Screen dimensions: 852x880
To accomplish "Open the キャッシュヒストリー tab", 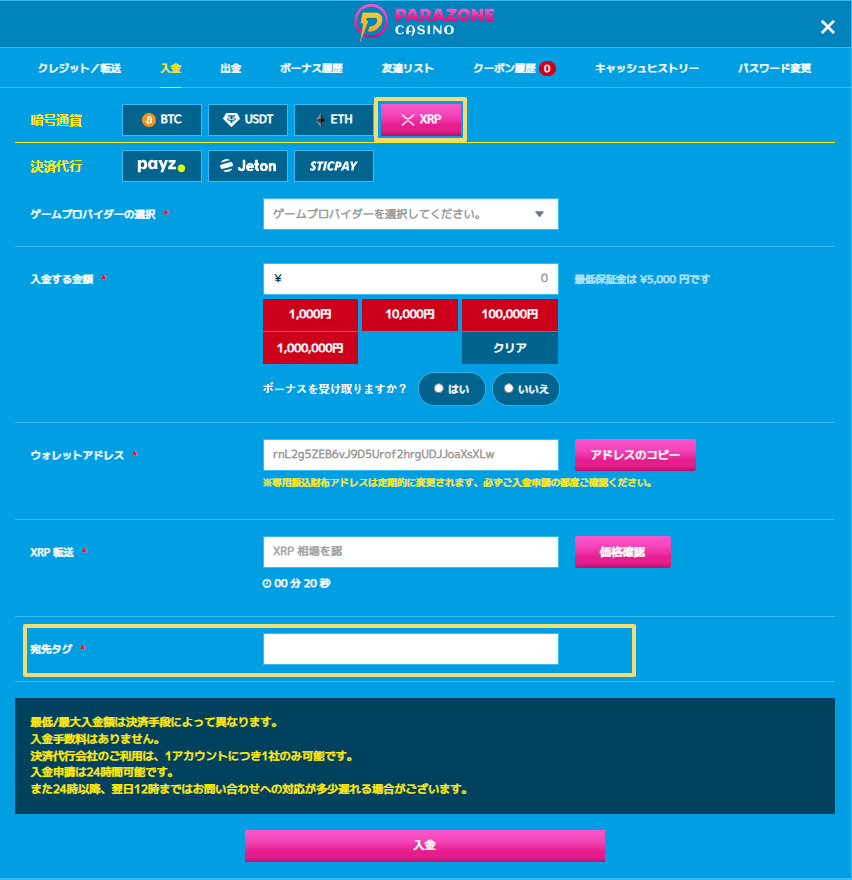I will (647, 68).
